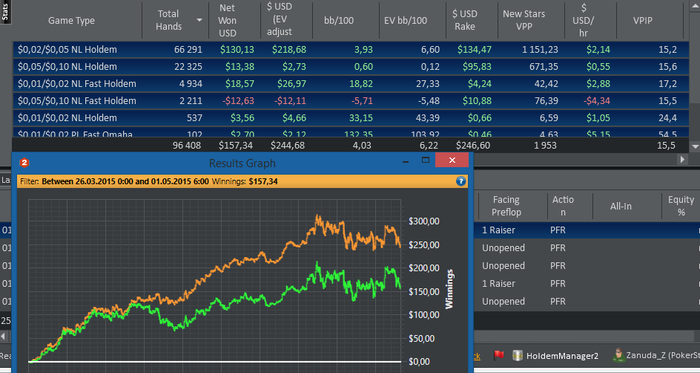Click net won value $130,13
This screenshot has height=373, width=700.
pos(237,50)
